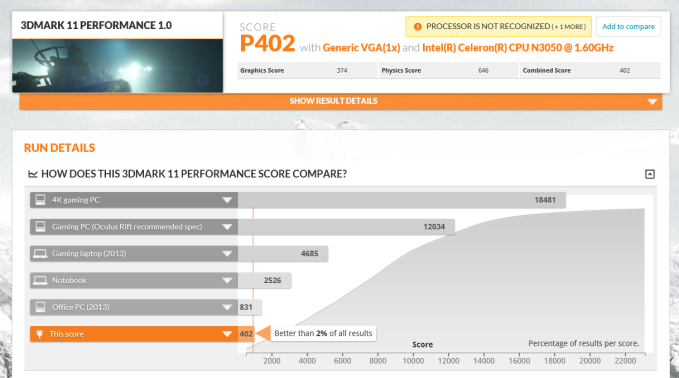This screenshot has width=679, height=378.
Task: Click the Percentage of results per score caption
Action: coord(583,343)
